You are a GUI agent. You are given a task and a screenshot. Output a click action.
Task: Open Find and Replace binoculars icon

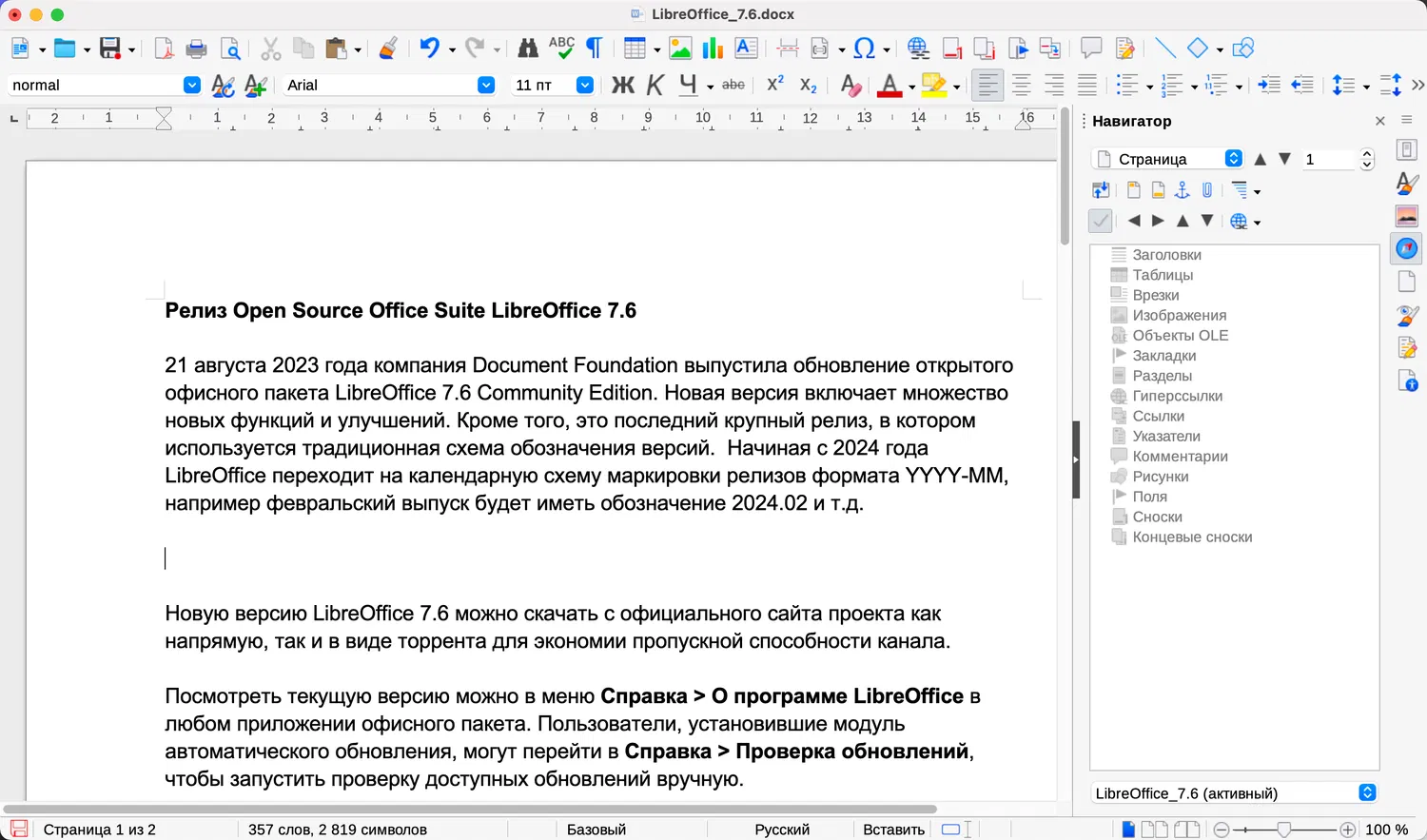click(528, 49)
